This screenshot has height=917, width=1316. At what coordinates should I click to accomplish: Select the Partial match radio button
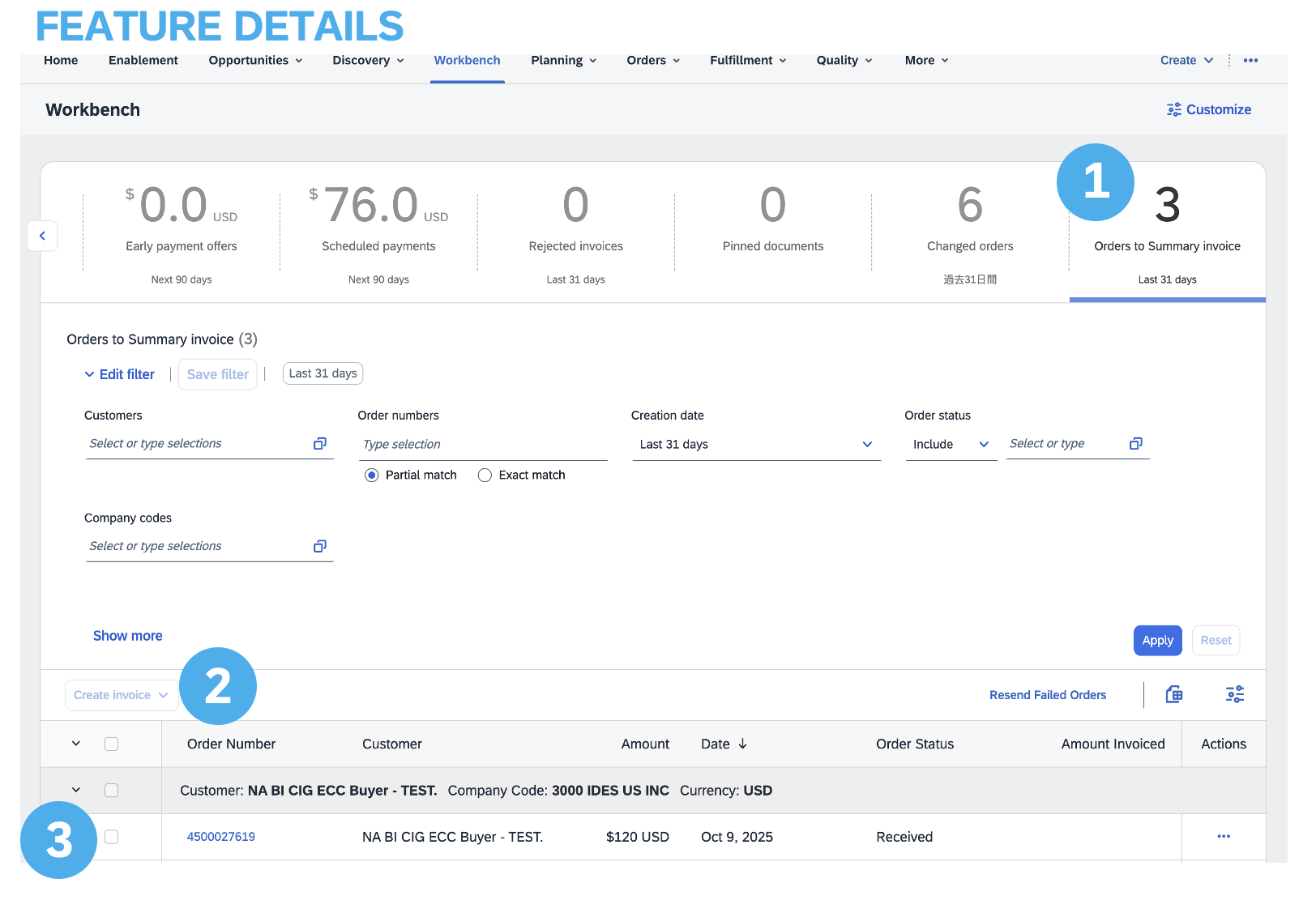coord(371,476)
